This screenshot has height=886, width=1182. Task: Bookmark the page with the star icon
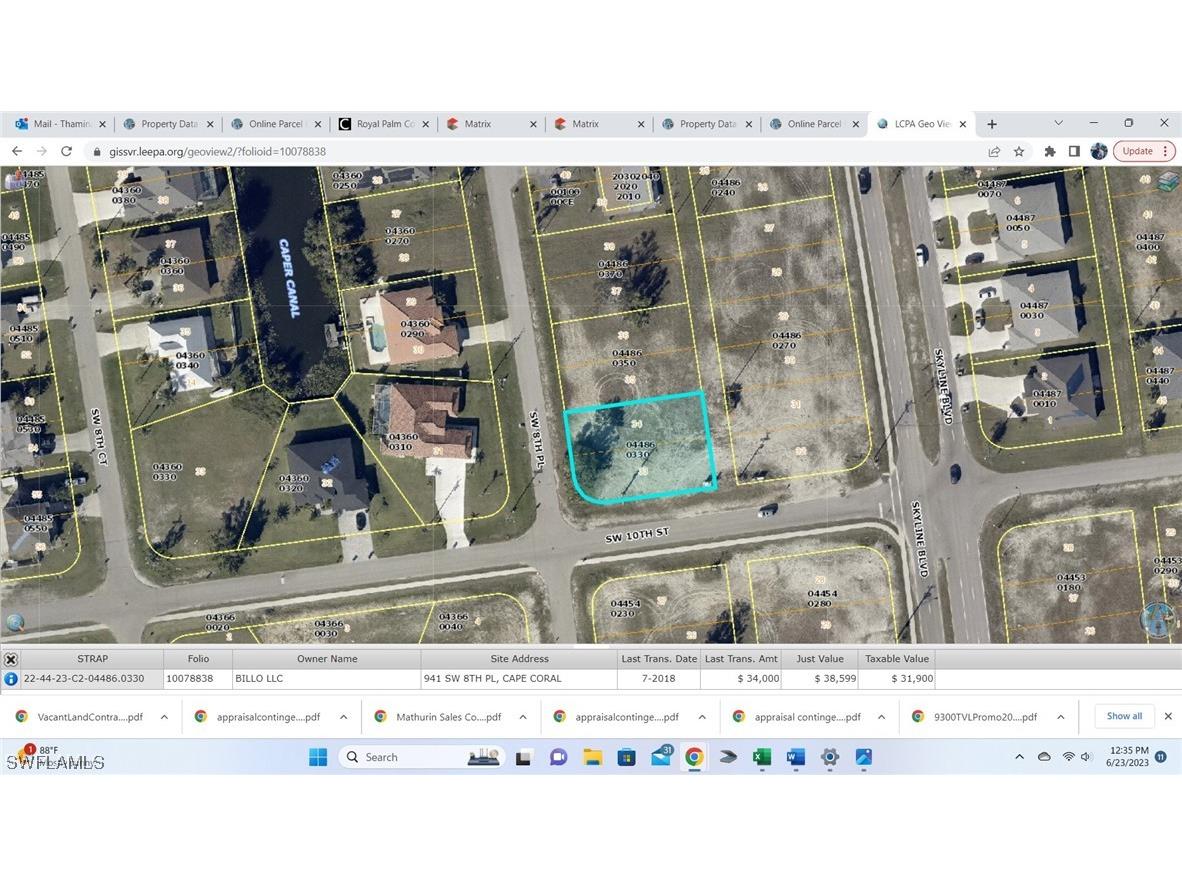tap(1020, 151)
